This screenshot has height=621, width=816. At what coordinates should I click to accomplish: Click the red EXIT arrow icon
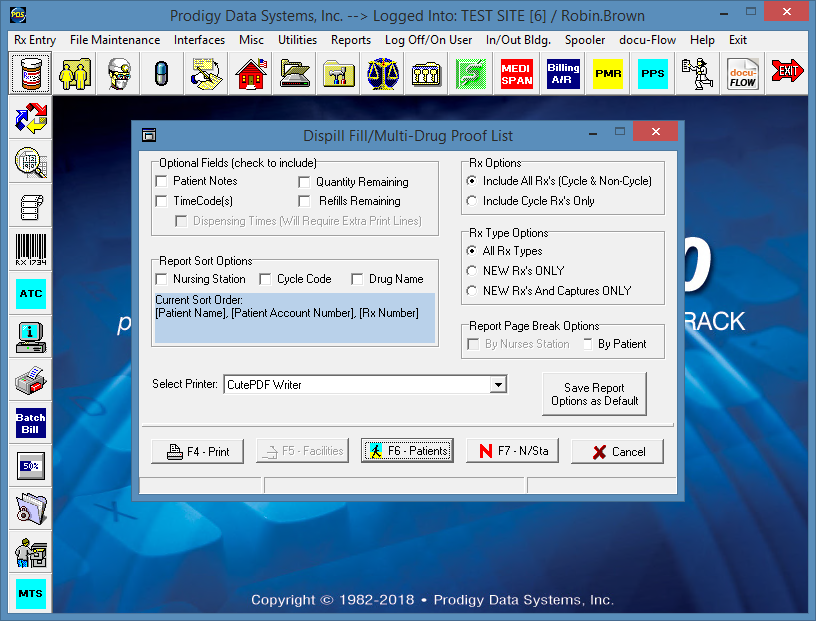[x=788, y=74]
